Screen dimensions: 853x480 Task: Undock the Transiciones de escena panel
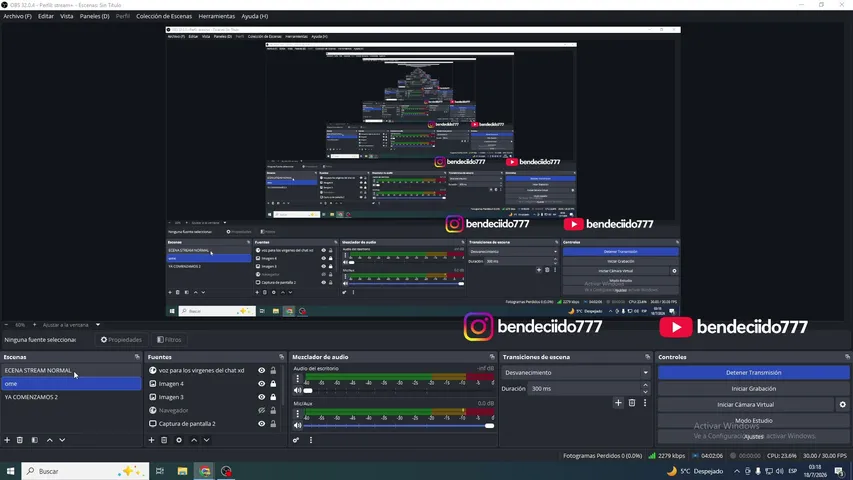pyautogui.click(x=647, y=357)
